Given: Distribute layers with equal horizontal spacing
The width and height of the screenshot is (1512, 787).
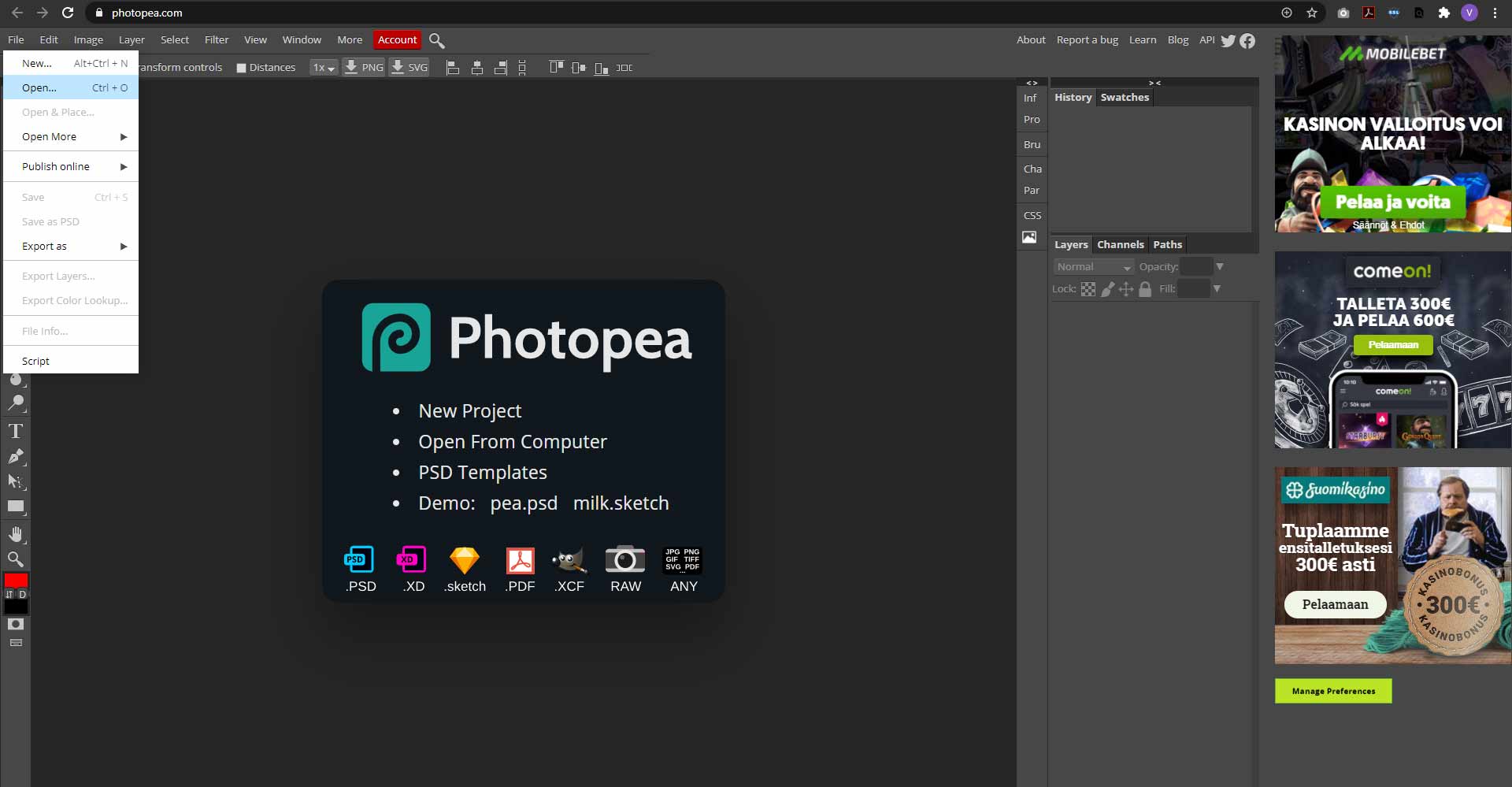Looking at the screenshot, I should [x=624, y=68].
